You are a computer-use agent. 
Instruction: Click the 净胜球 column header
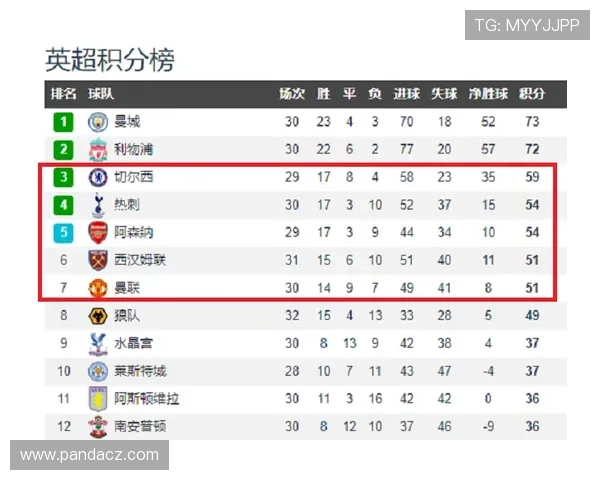tap(489, 95)
